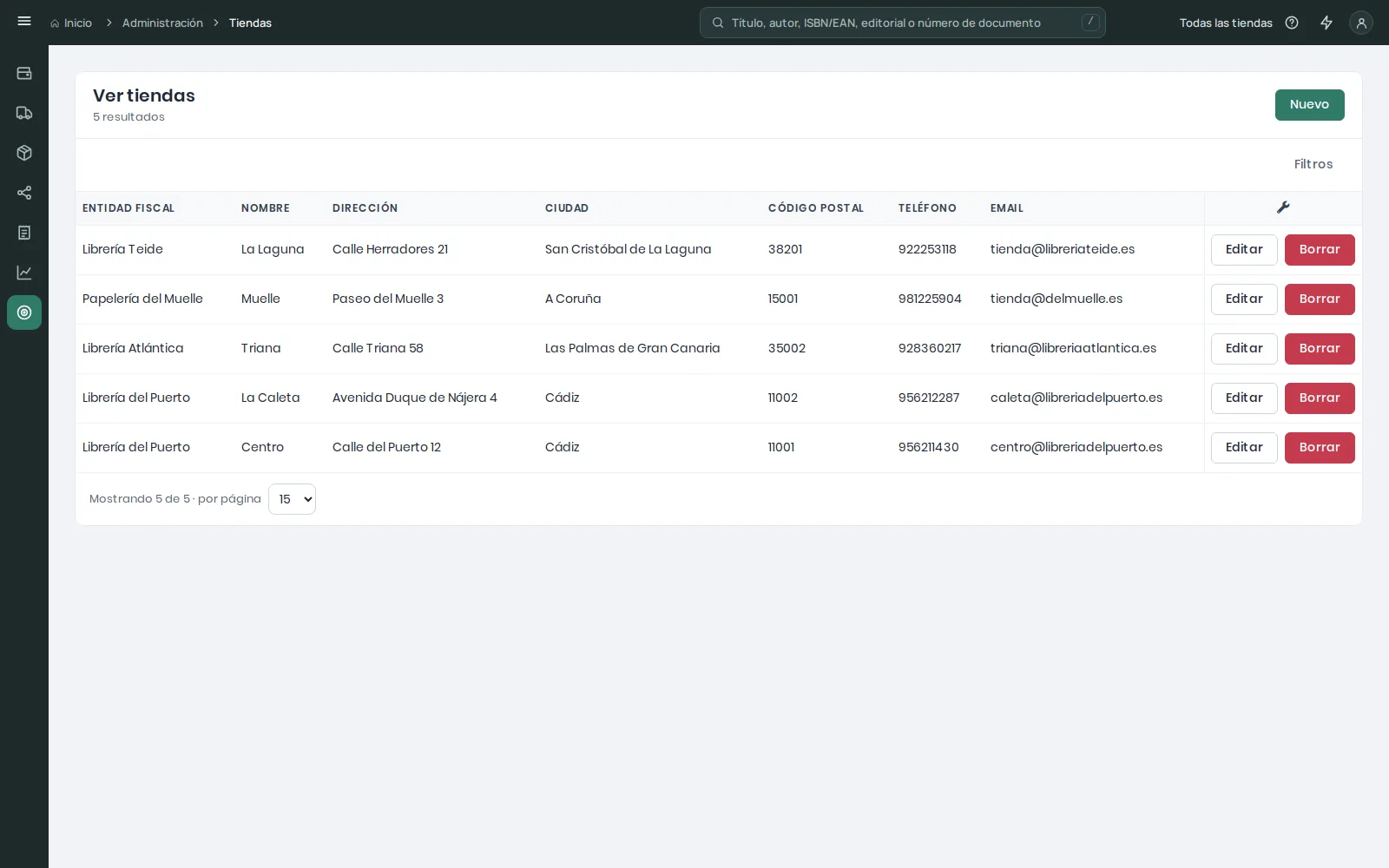Delete the Librería Teide La Laguna store
The width and height of the screenshot is (1389, 868).
click(x=1320, y=250)
